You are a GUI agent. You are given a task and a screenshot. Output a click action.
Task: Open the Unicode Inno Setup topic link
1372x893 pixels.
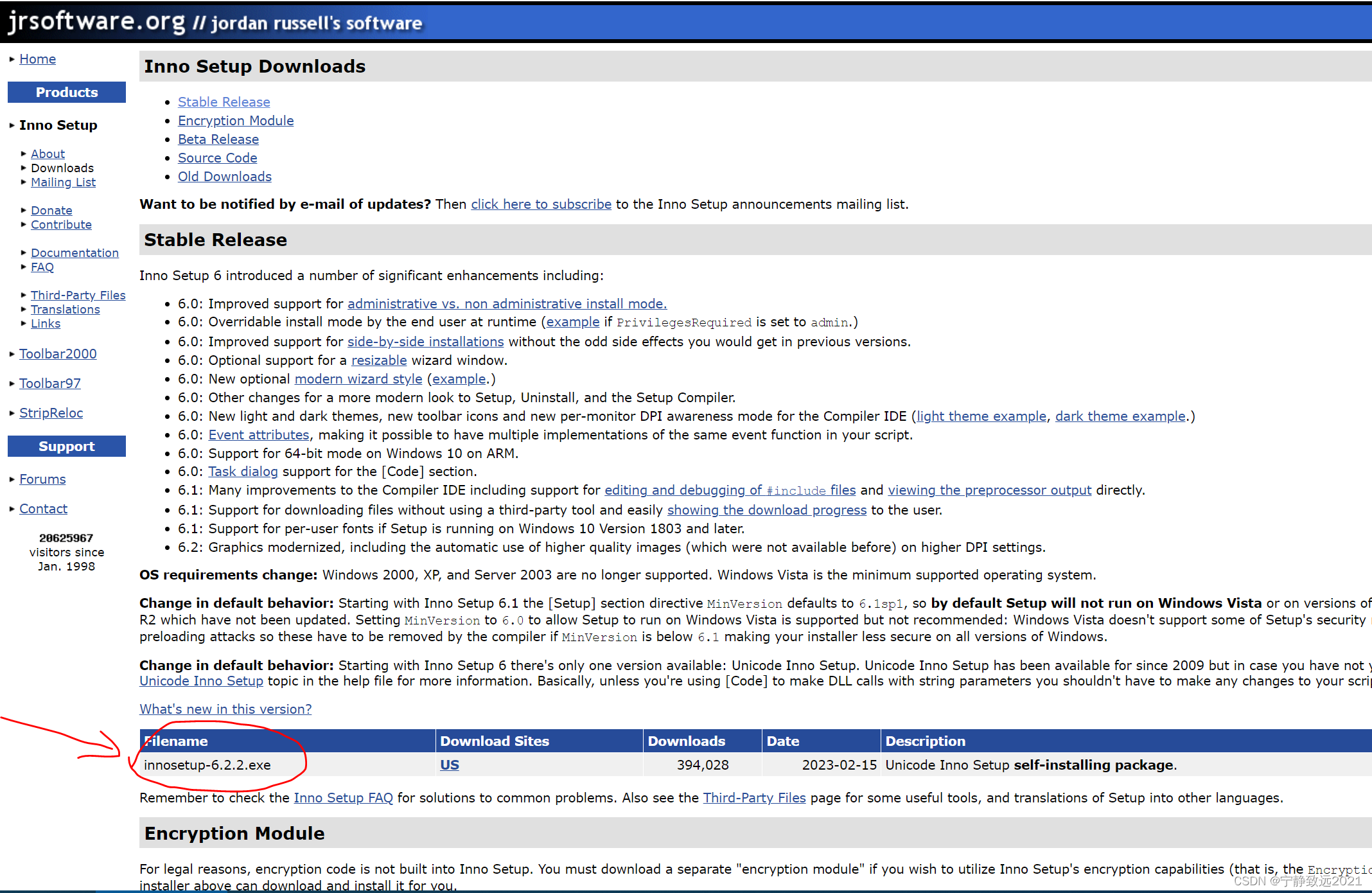201,681
